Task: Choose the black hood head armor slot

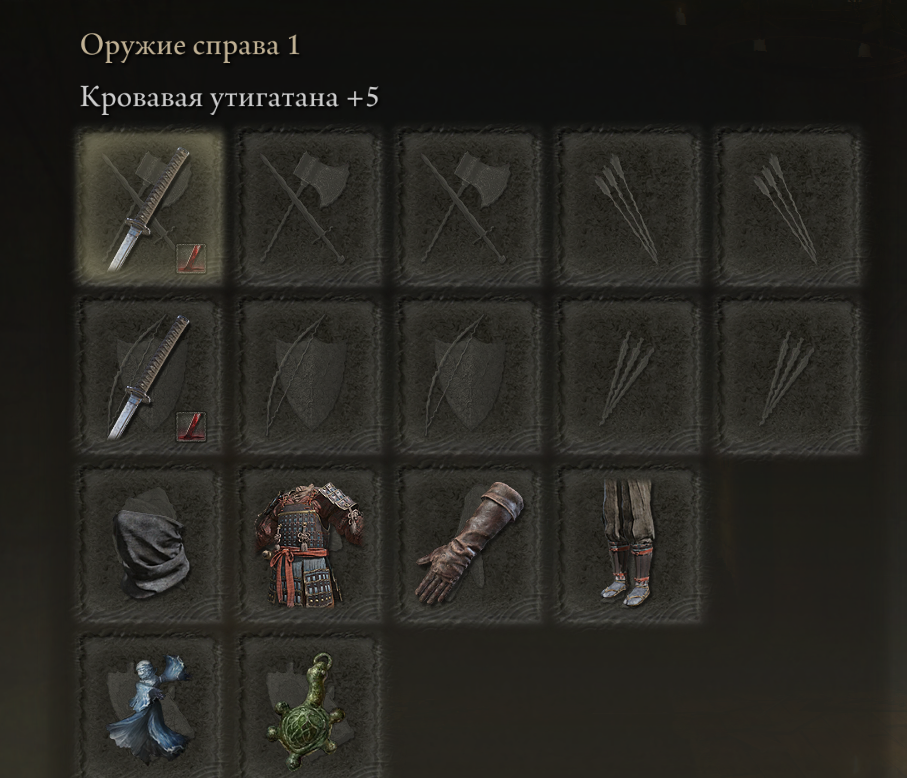Action: coord(150,544)
